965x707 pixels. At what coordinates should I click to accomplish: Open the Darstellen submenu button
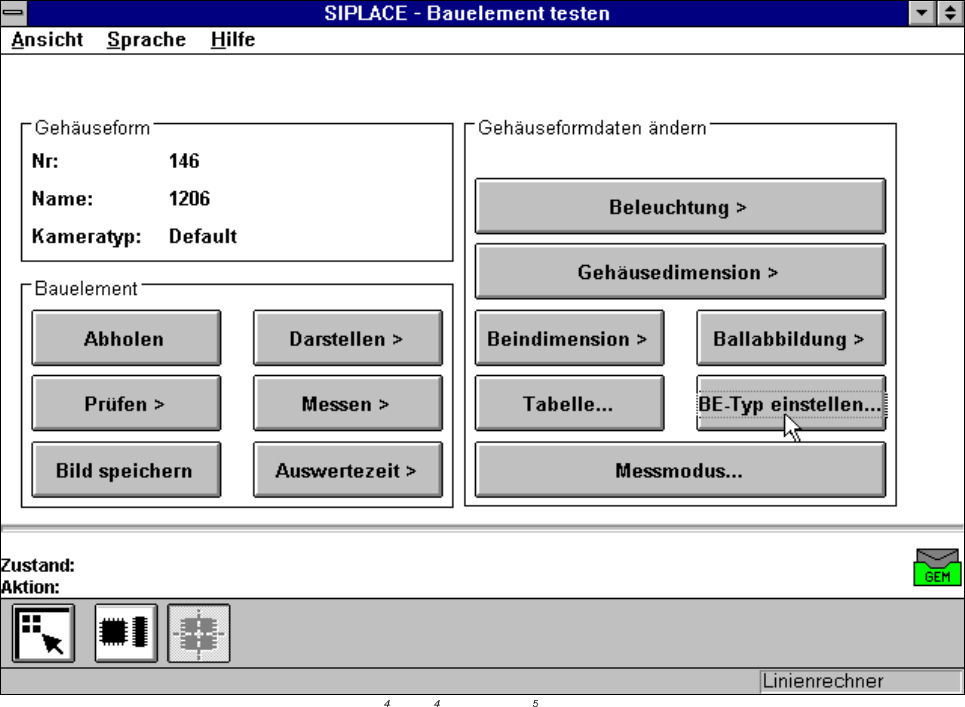click(348, 338)
